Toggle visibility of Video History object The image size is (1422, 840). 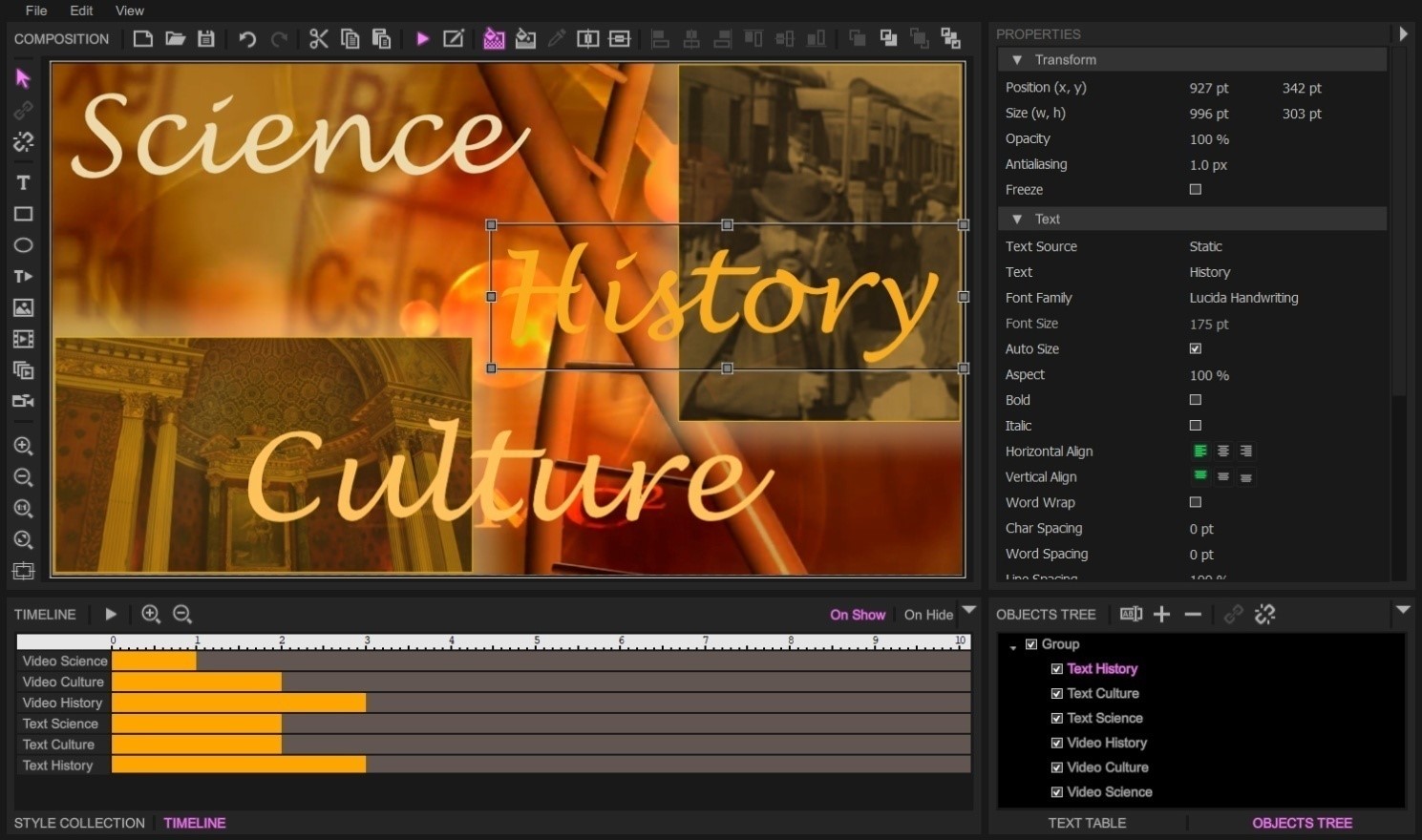tap(1057, 743)
